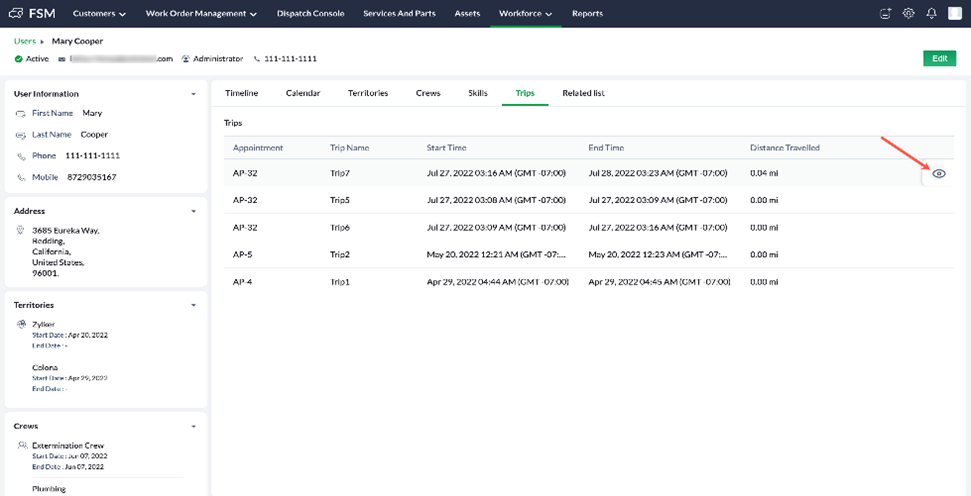Click the green Active status icon
Viewport: 971px width, 496px height.
tap(19, 59)
